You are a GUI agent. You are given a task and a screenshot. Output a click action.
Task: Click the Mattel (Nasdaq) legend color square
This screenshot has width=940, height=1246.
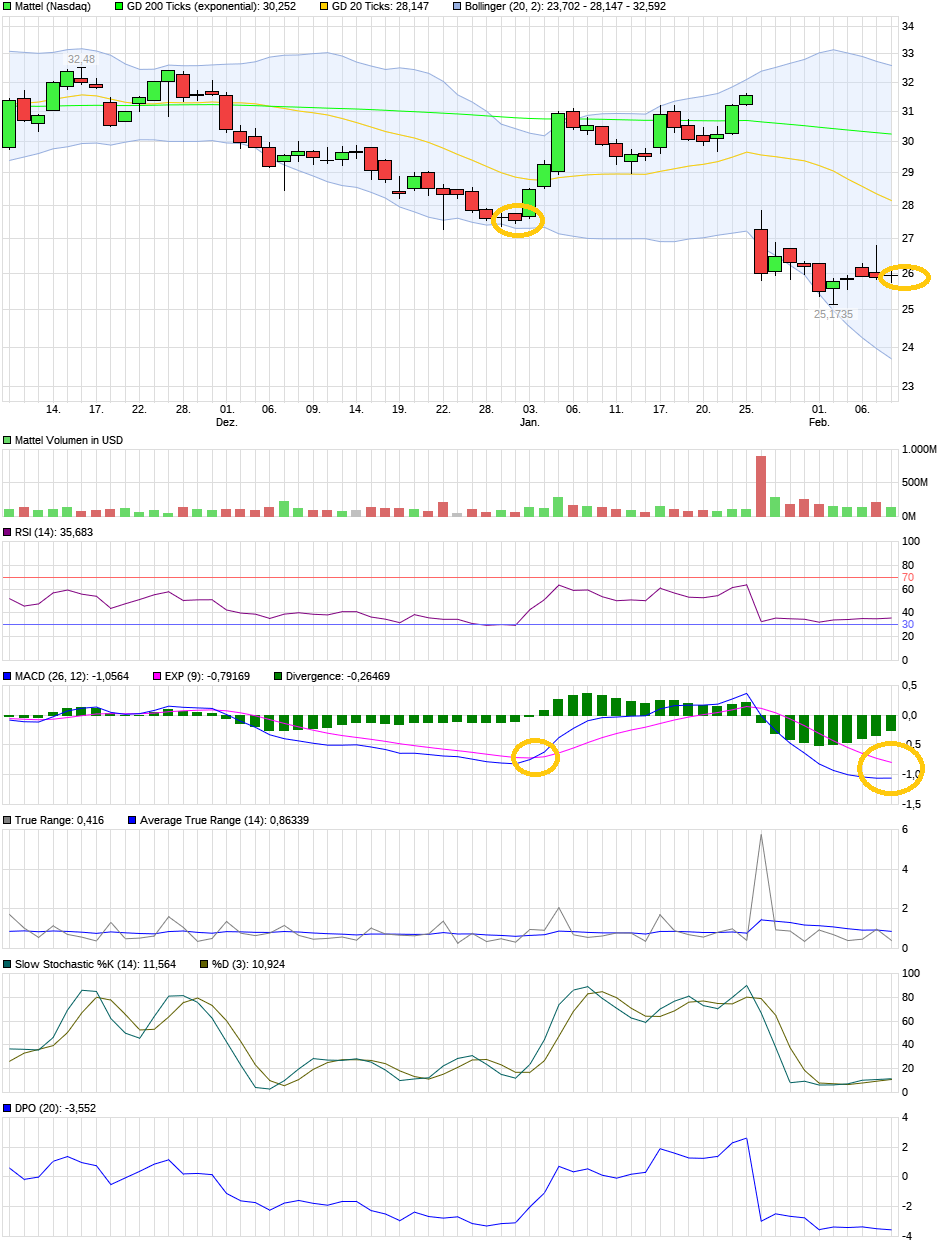click(x=8, y=6)
